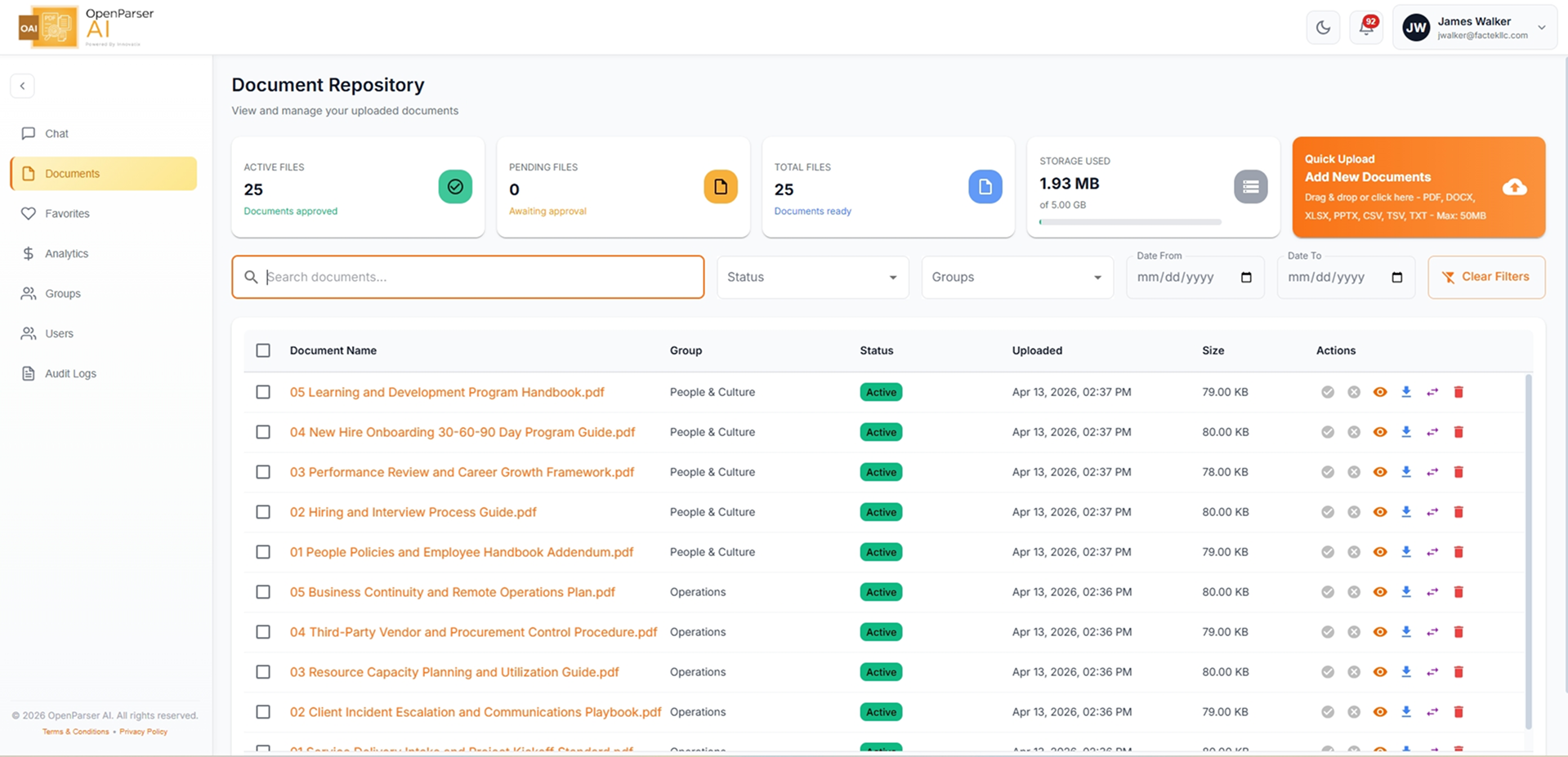Screen dimensions: 1568x757
Task: Check the 03 Resource Capacity Planning row
Action: coord(263,672)
